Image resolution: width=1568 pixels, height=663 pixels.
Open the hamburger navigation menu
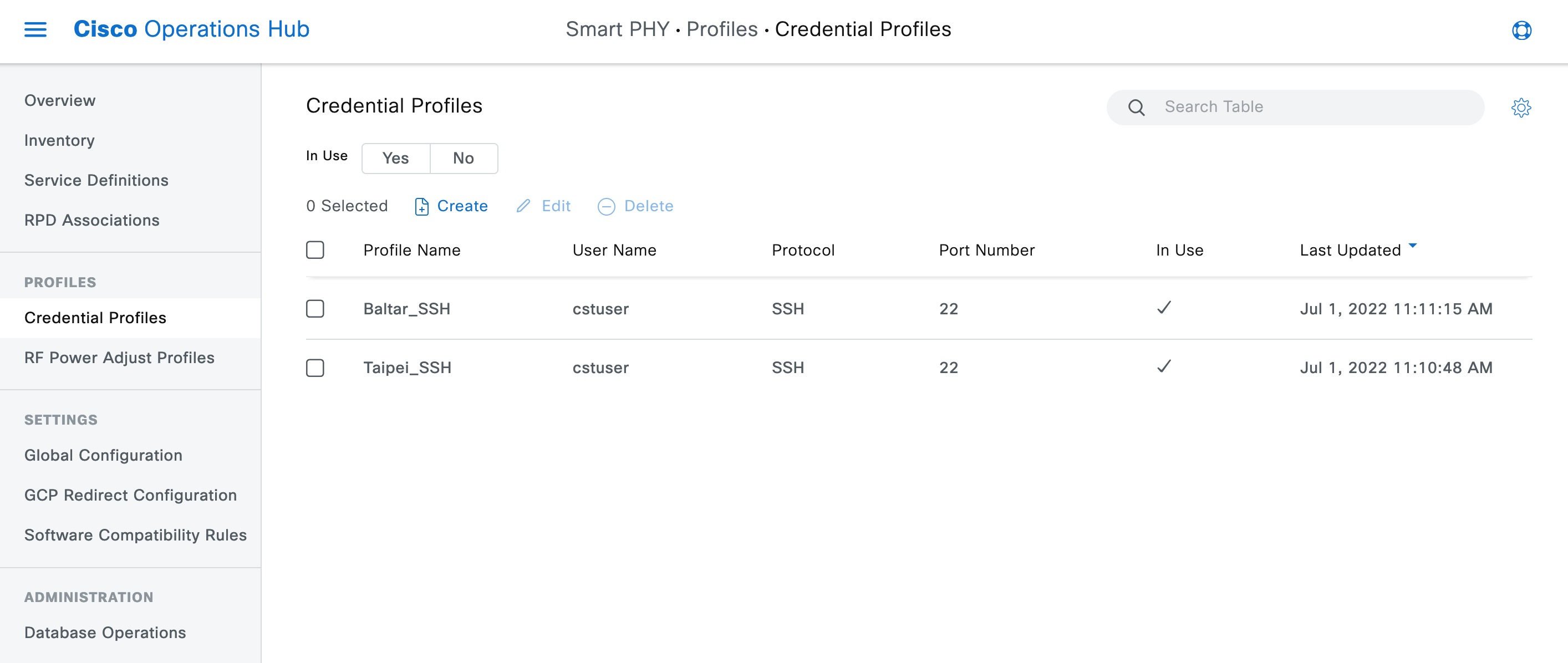point(35,29)
